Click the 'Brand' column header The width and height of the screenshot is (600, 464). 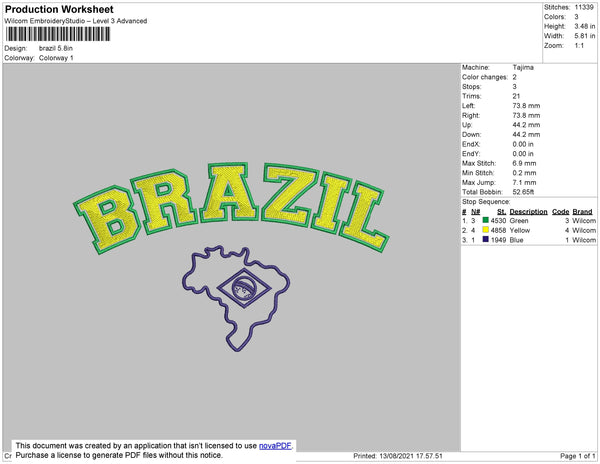click(x=582, y=212)
